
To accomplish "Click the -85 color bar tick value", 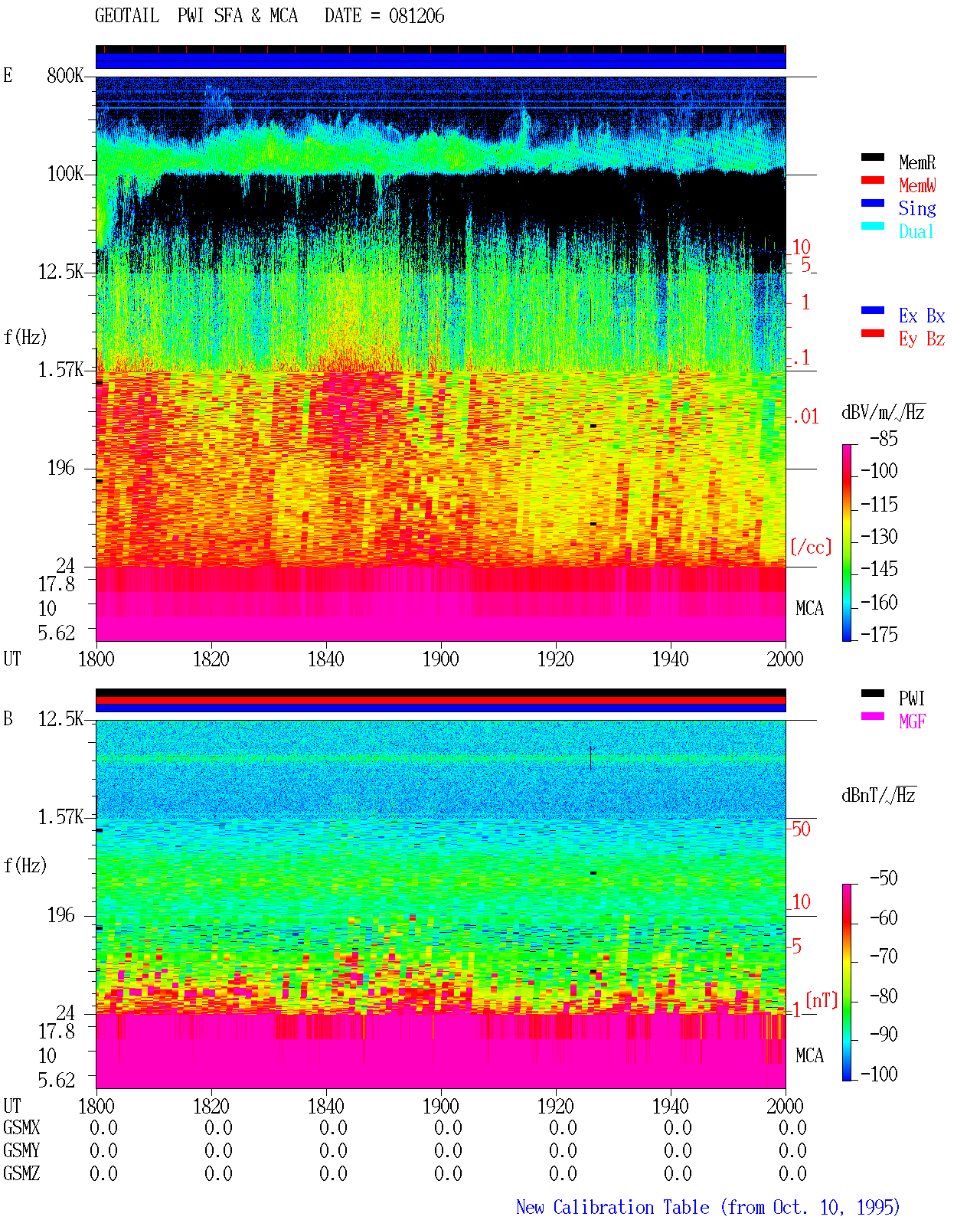I will pyautogui.click(x=884, y=439).
